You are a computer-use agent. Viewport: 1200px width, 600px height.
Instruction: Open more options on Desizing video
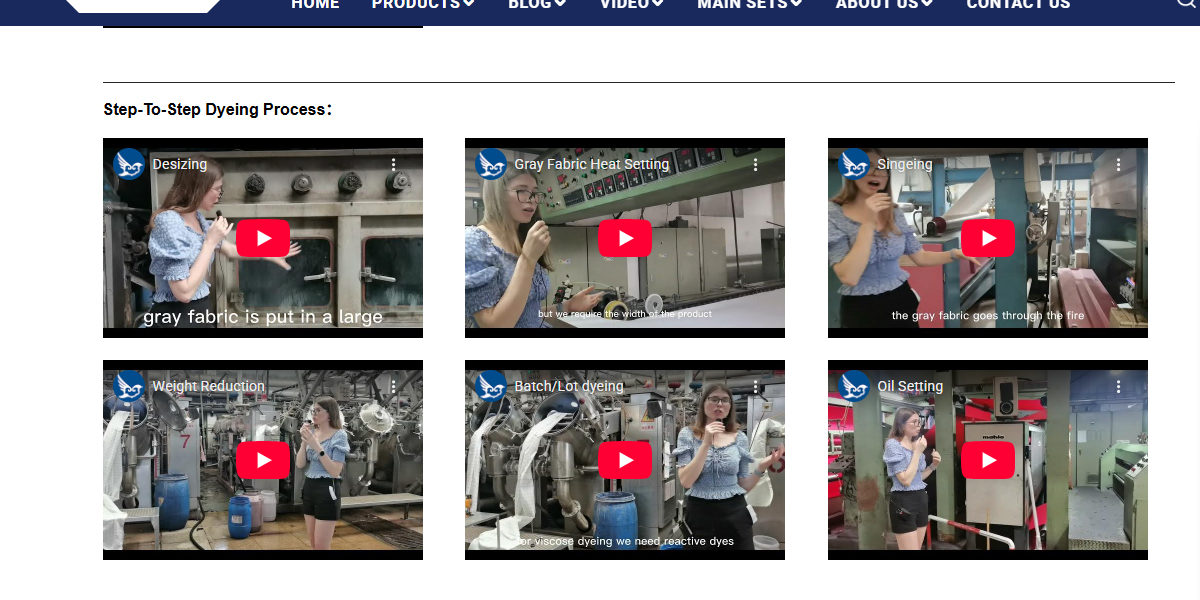(394, 164)
